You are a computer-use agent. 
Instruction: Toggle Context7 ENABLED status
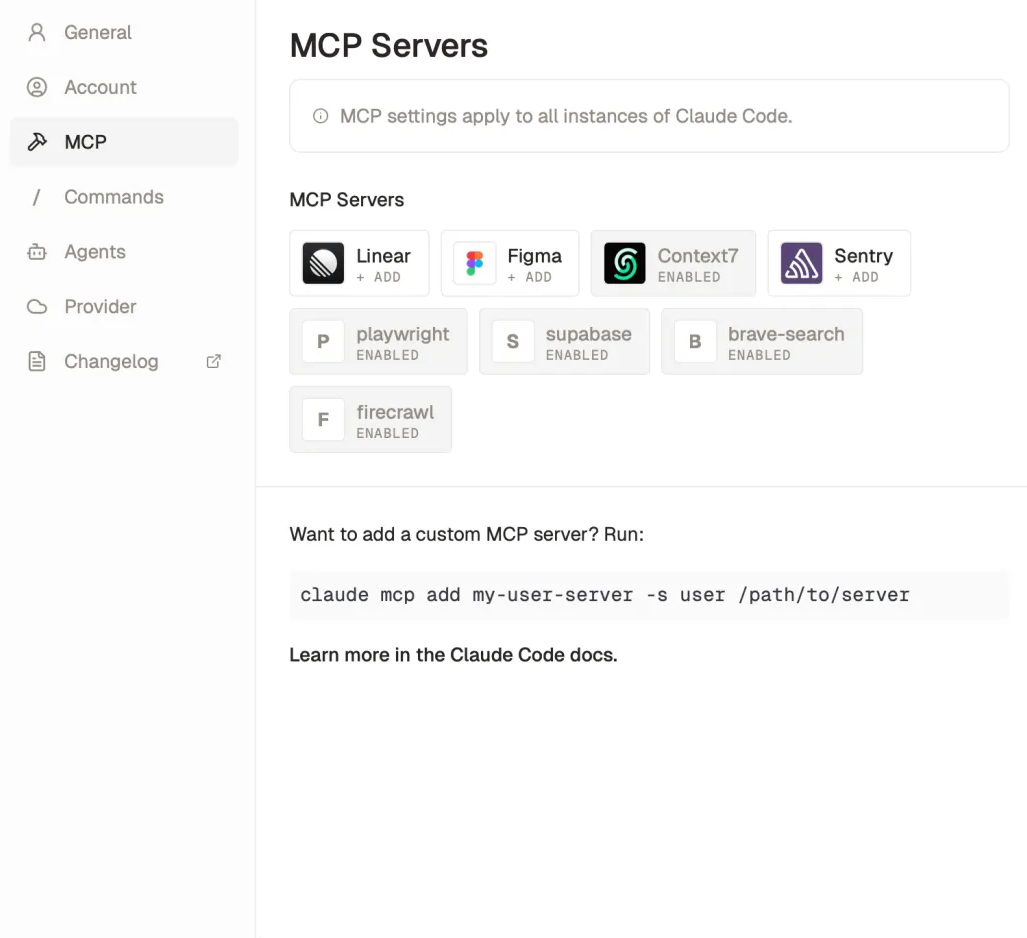click(x=689, y=277)
